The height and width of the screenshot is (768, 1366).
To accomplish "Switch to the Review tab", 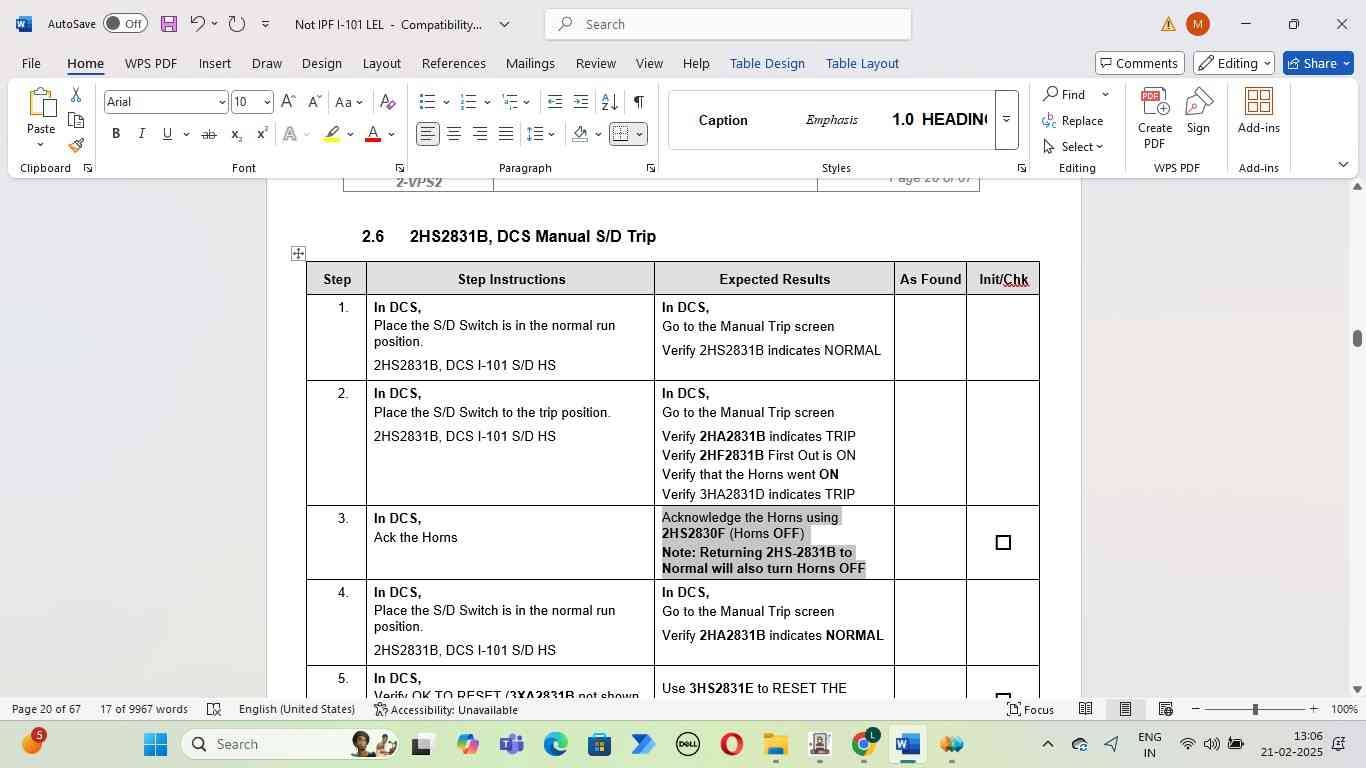I will [595, 63].
